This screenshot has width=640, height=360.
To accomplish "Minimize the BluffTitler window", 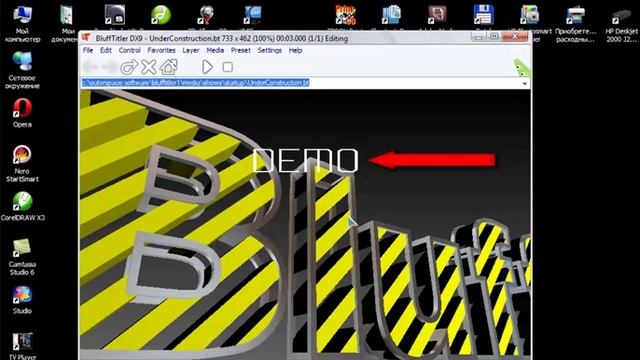I will pyautogui.click(x=478, y=37).
